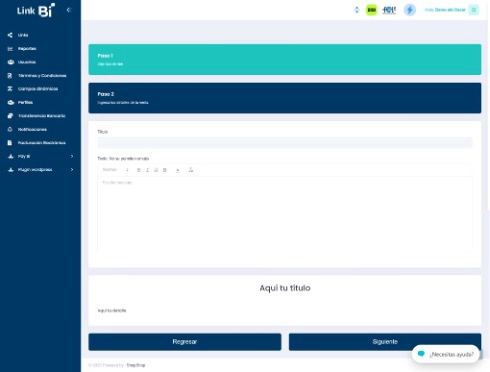Toggle italic formatting in editor toolbar
This screenshot has height=372, width=490.
point(147,170)
